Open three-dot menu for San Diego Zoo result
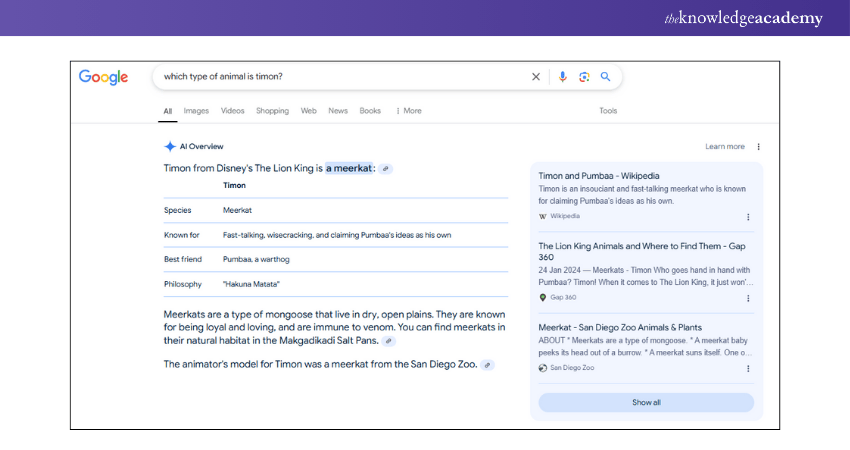This screenshot has height=450, width=850. [748, 369]
